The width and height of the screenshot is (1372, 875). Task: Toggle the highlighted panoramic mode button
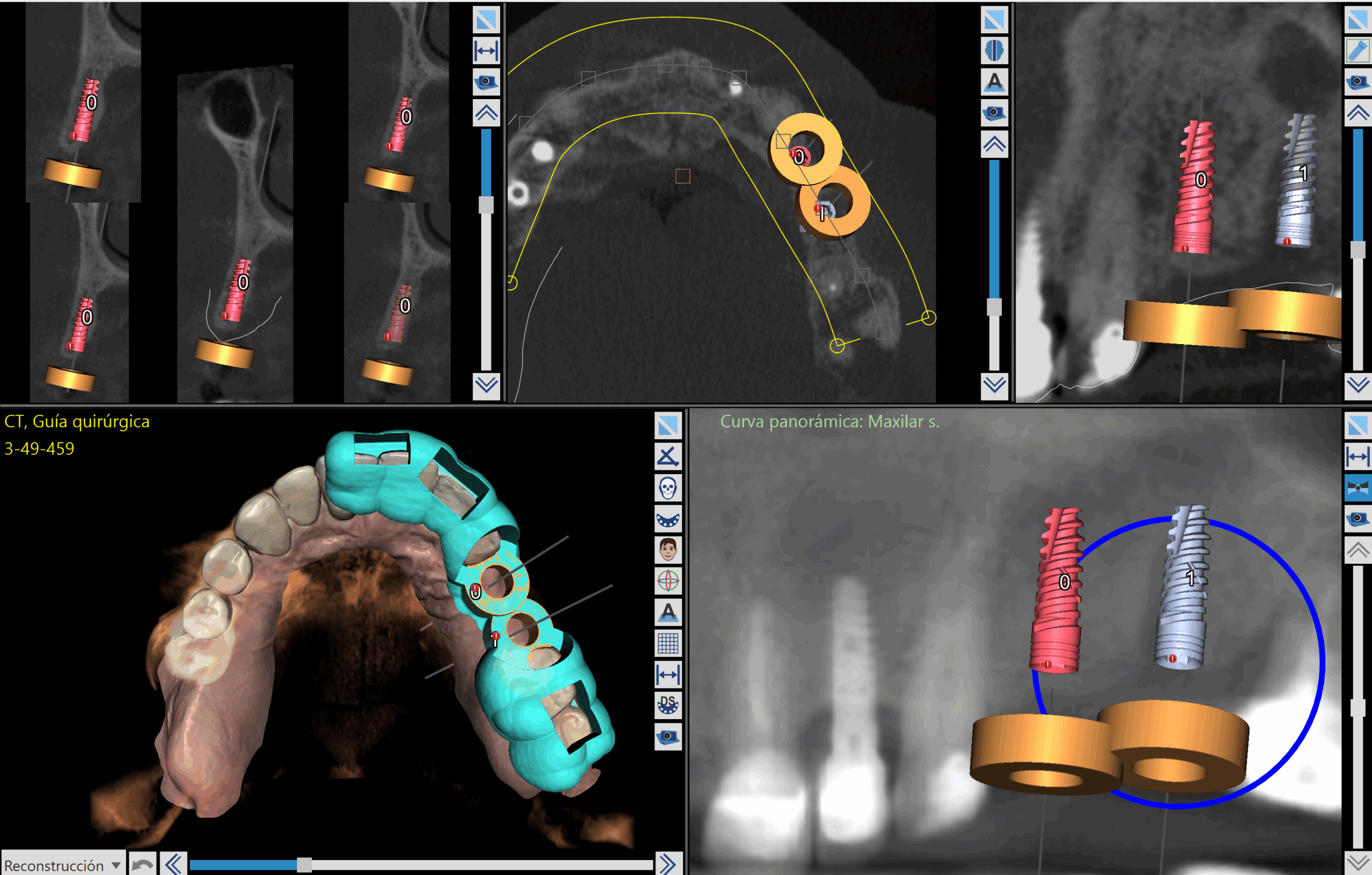1358,488
